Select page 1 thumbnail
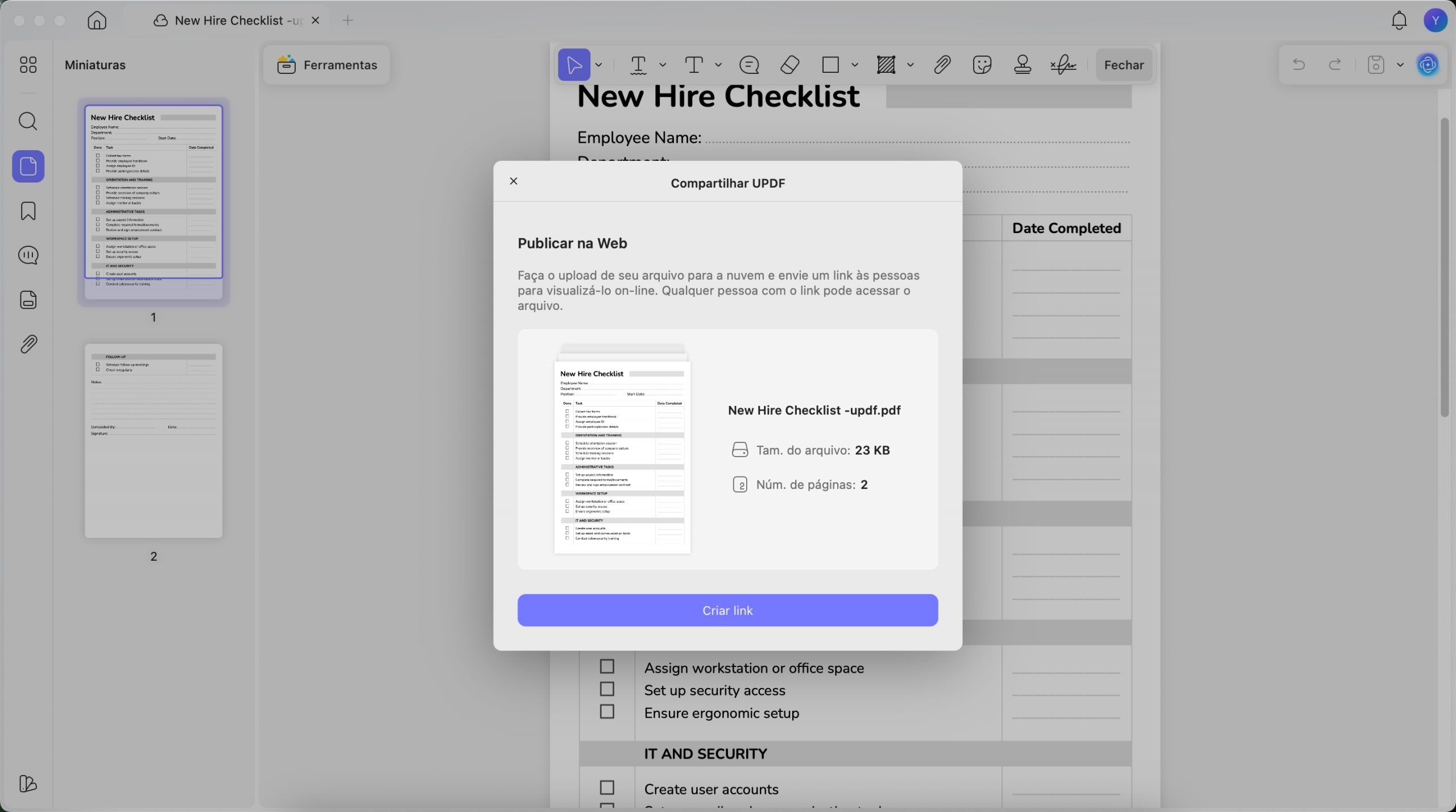 click(x=154, y=202)
